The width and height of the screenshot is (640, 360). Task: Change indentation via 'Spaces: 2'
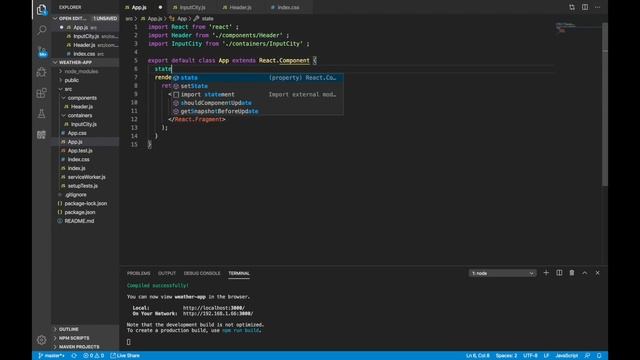click(506, 356)
